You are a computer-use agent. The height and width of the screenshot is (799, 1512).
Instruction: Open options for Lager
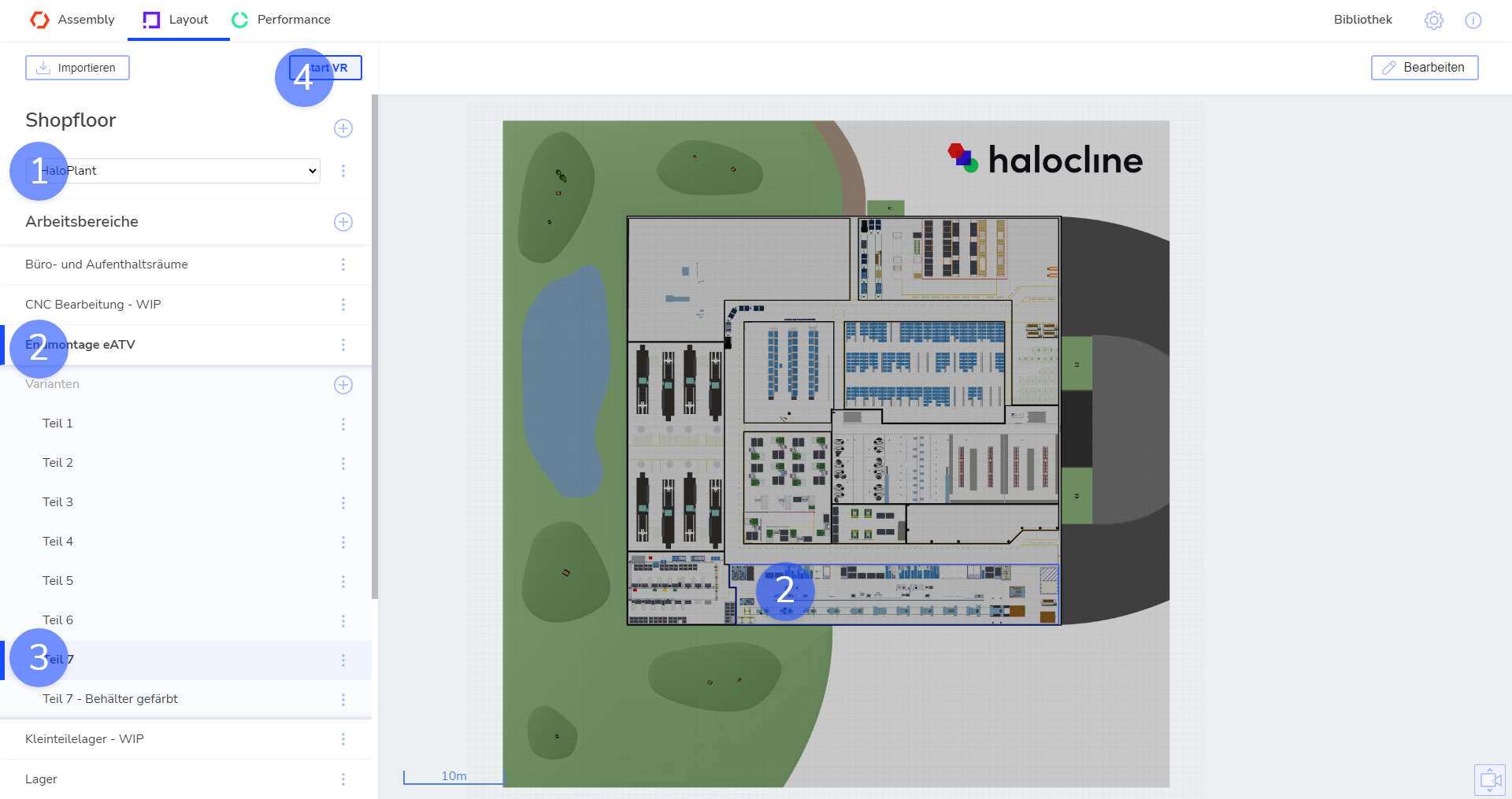[343, 779]
